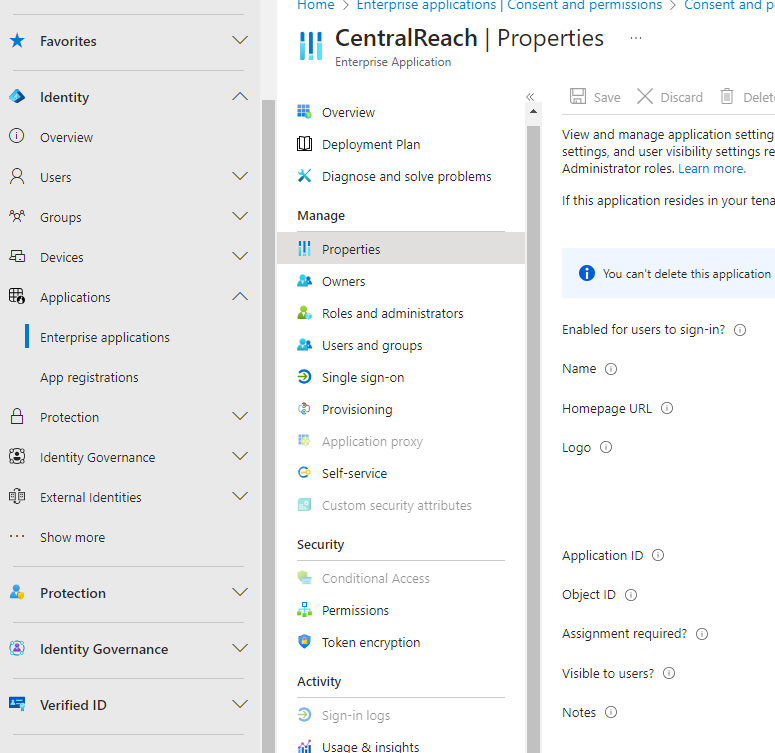This screenshot has width=775, height=753.
Task: Expand the Favorites section chevron
Action: 240,40
